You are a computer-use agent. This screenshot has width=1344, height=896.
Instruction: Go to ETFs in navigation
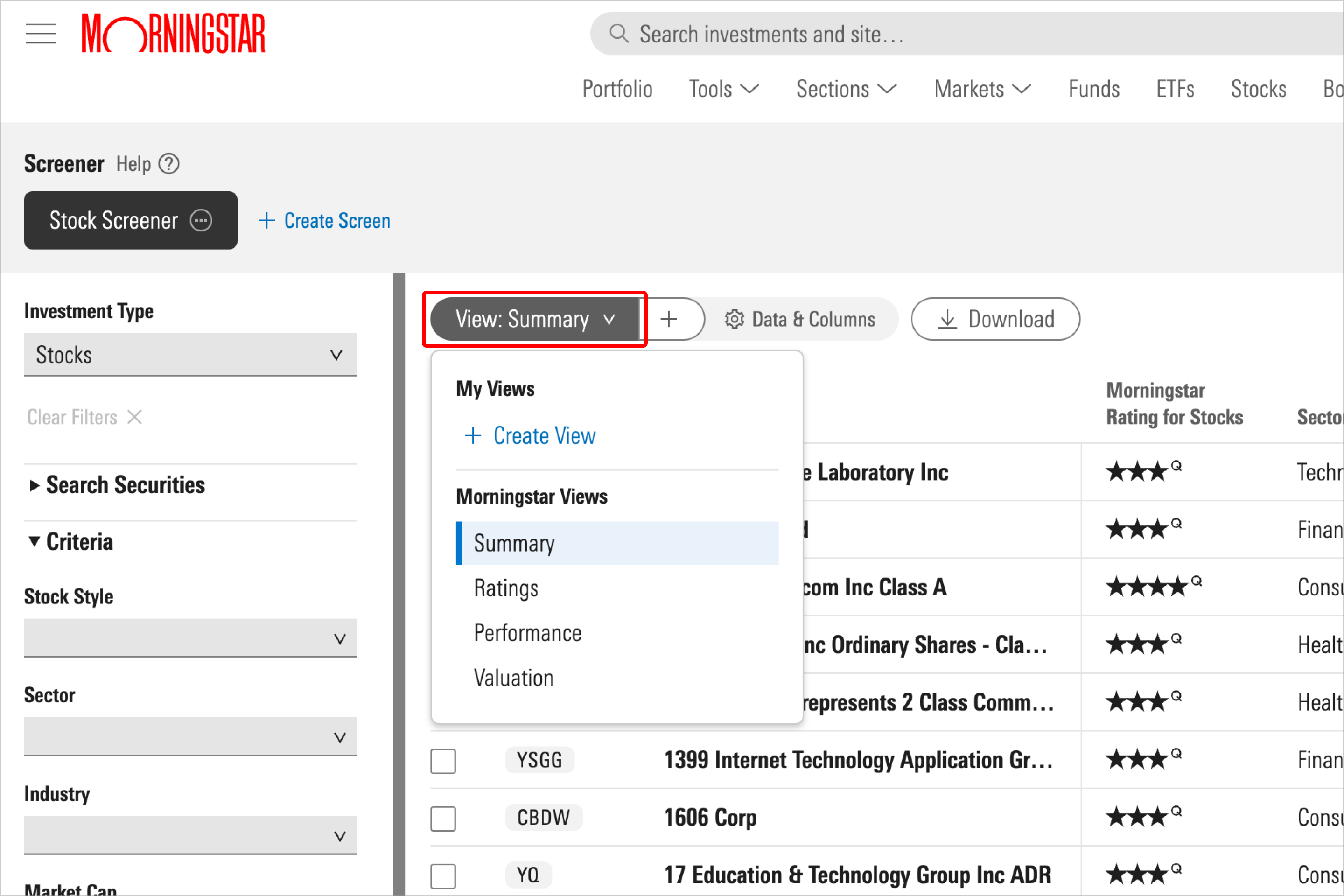1175,89
